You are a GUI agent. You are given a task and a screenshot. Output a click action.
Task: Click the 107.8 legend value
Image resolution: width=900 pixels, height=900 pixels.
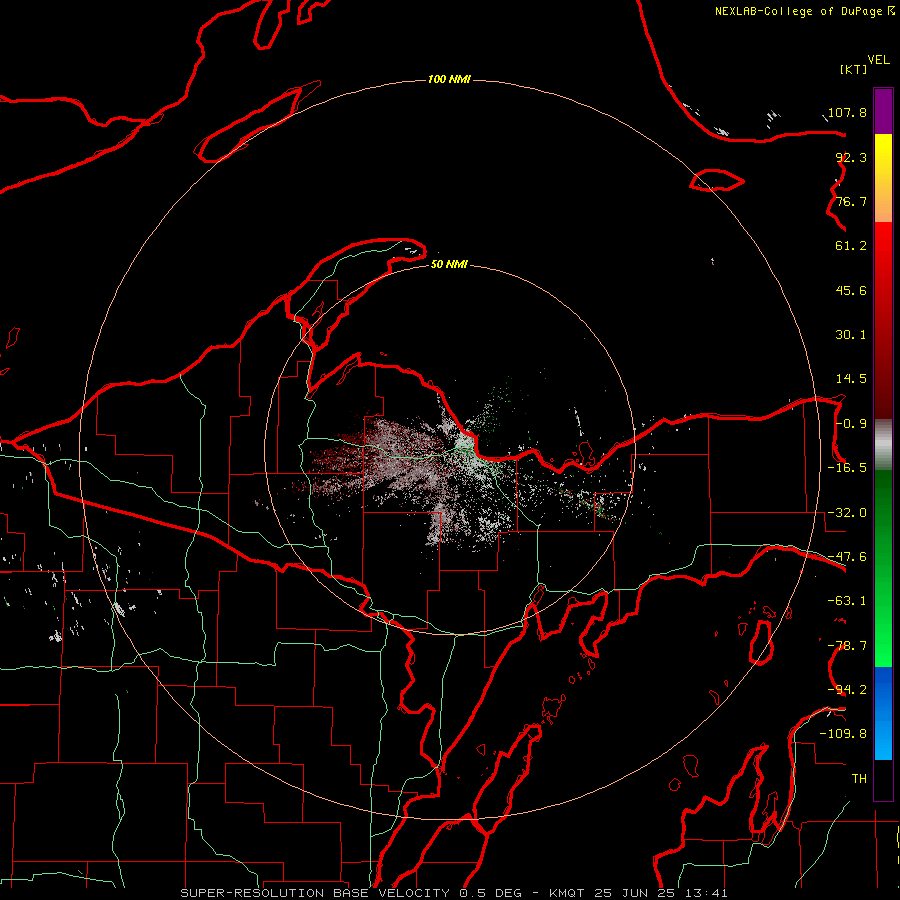point(847,112)
